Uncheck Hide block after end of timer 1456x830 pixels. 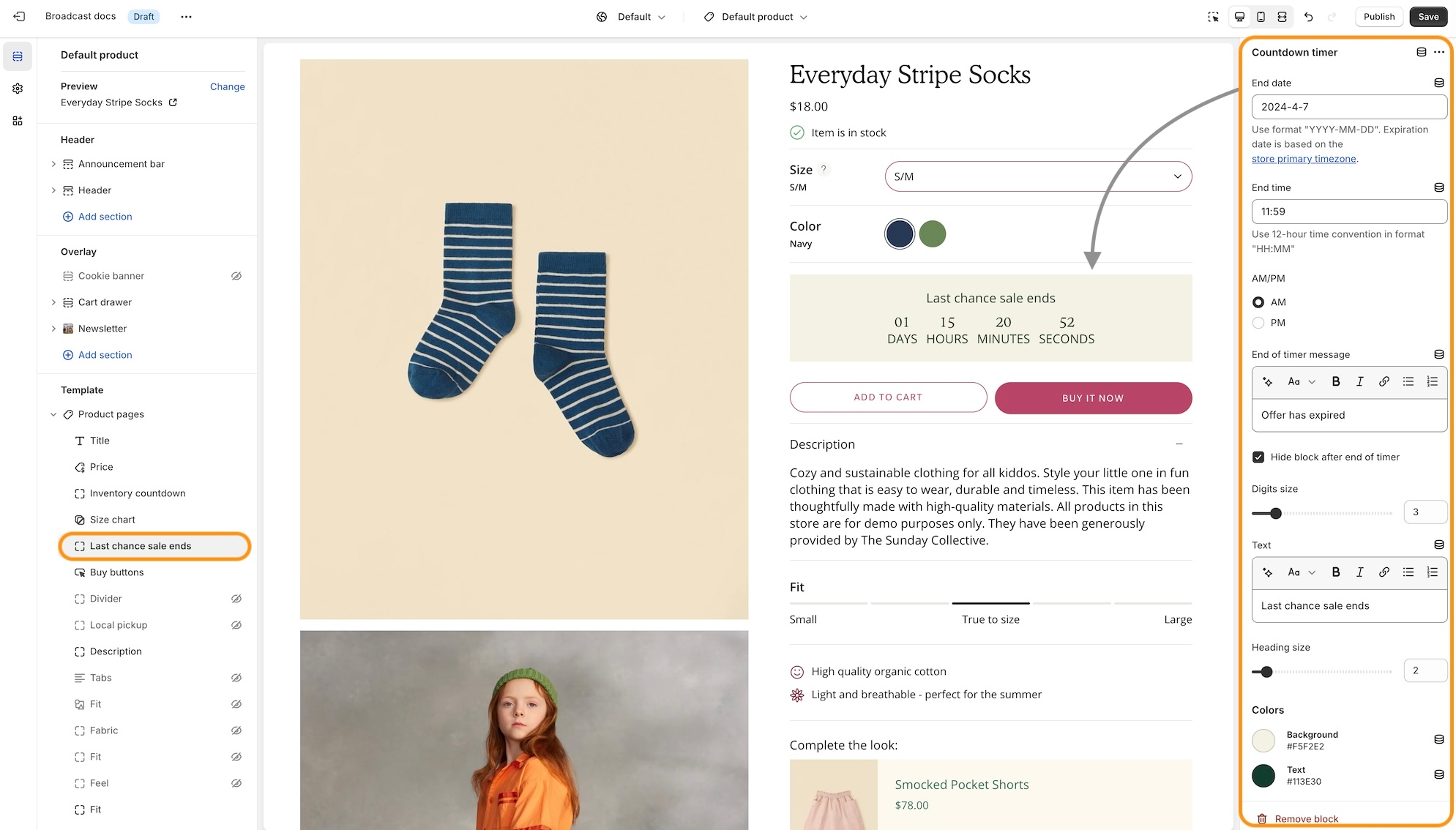(x=1258, y=457)
